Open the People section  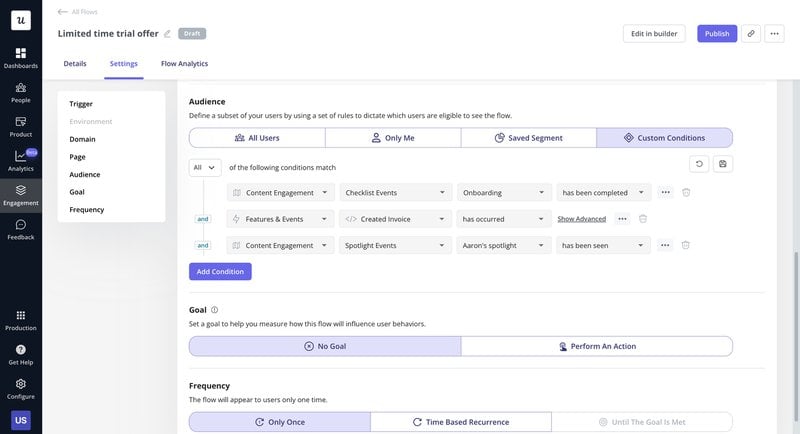(x=21, y=93)
